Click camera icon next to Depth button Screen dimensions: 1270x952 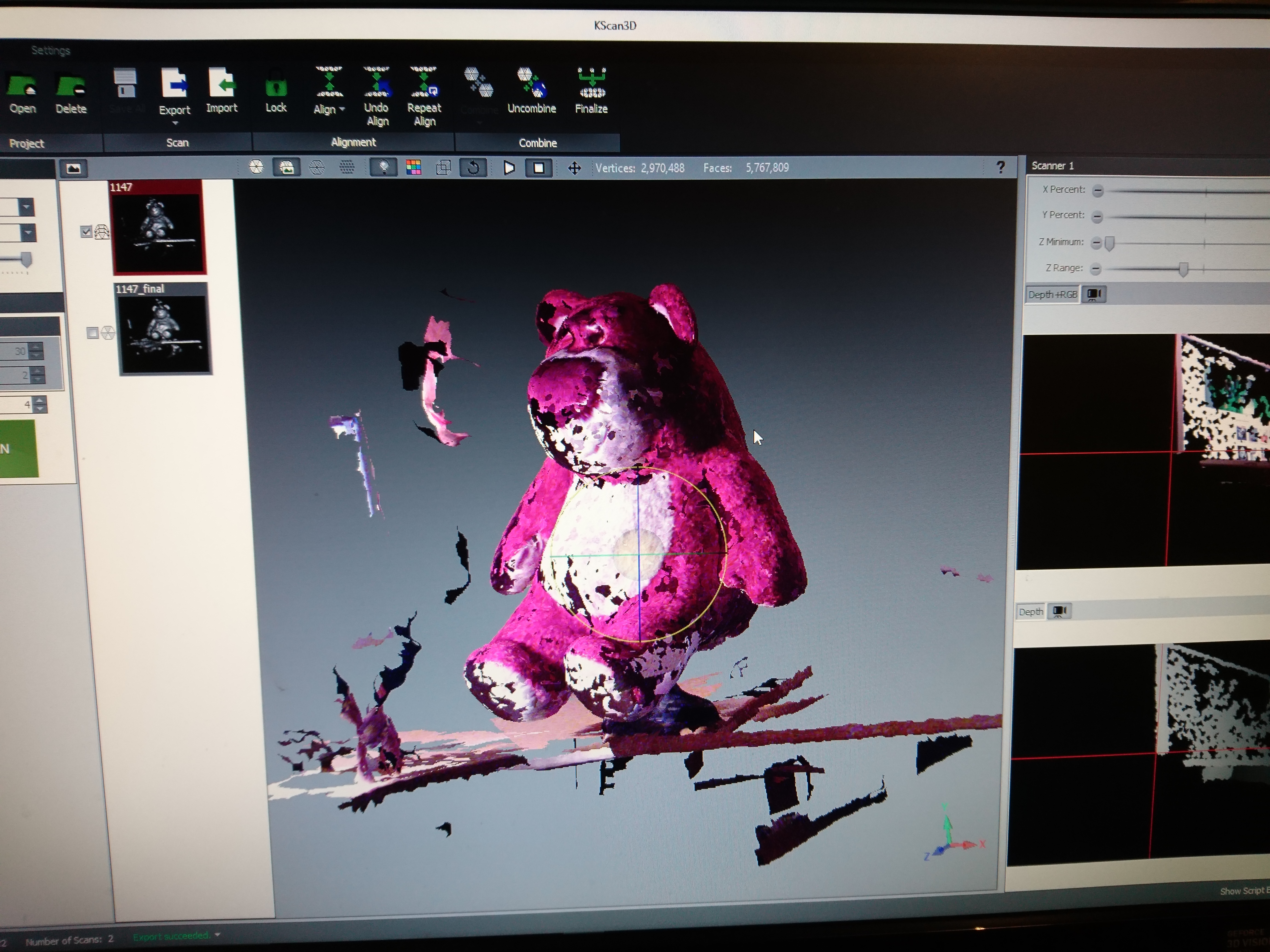tap(1059, 612)
